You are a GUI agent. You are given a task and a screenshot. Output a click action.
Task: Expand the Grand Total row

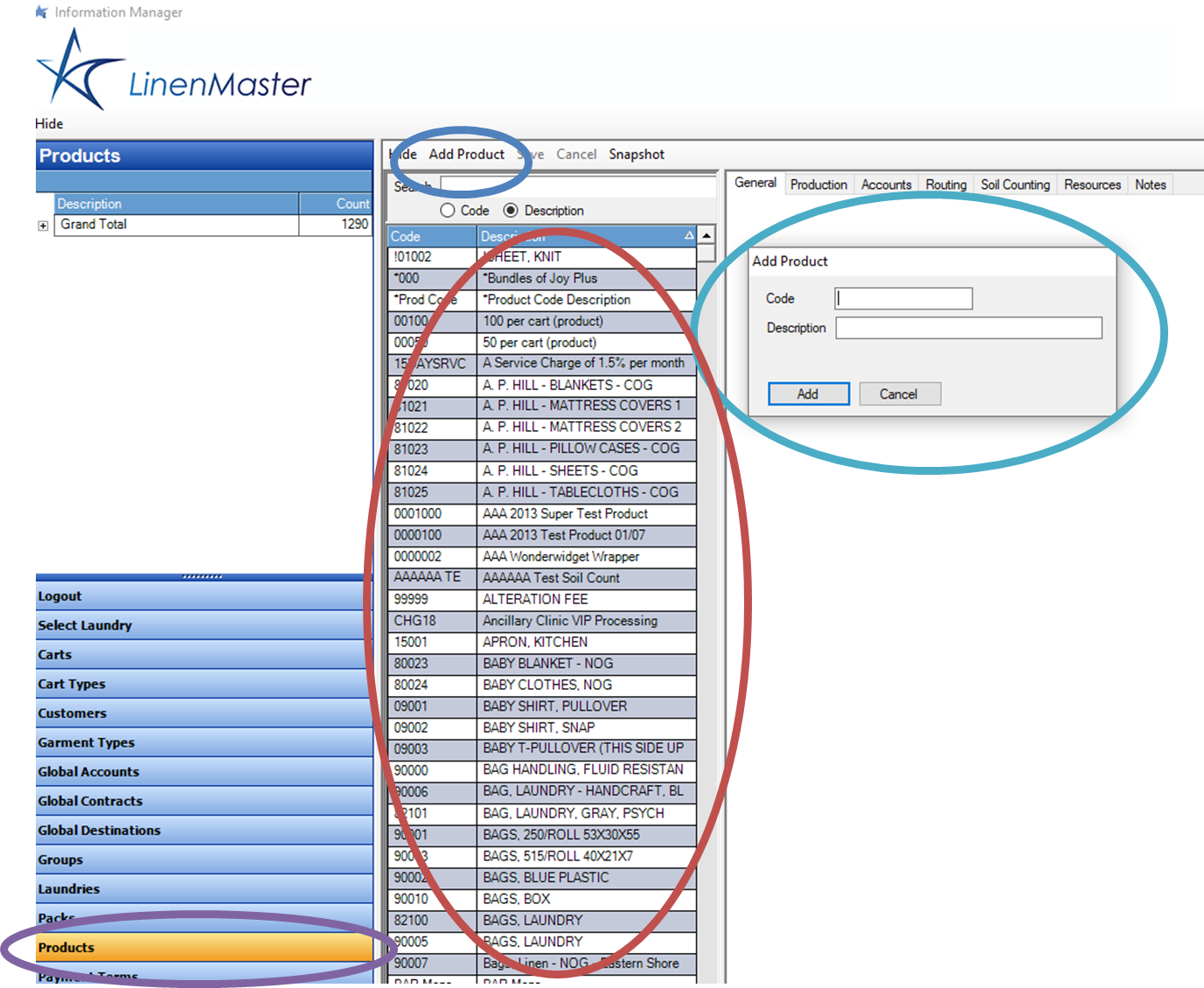click(x=43, y=226)
